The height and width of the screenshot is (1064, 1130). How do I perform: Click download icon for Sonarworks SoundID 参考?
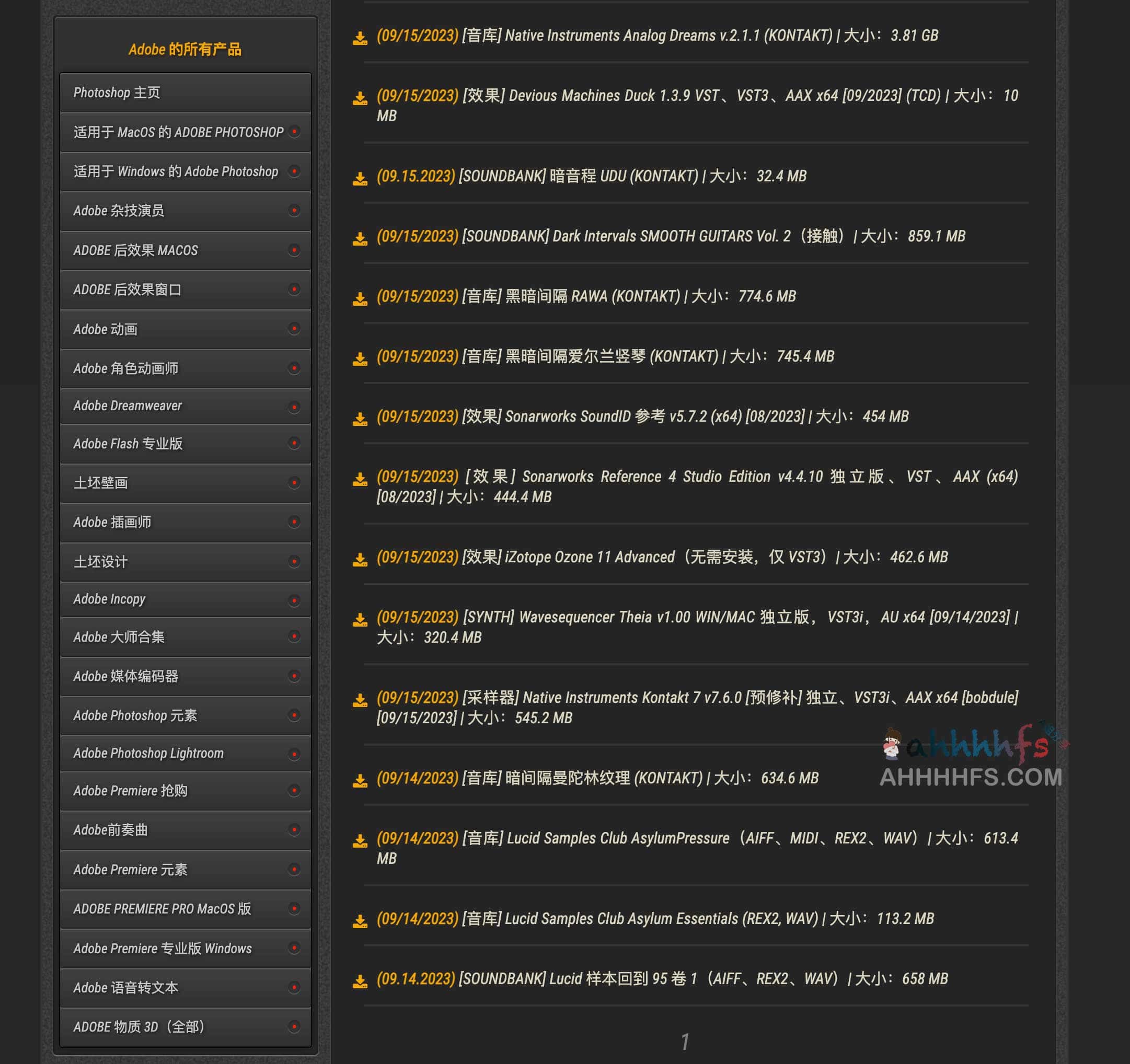coord(360,420)
